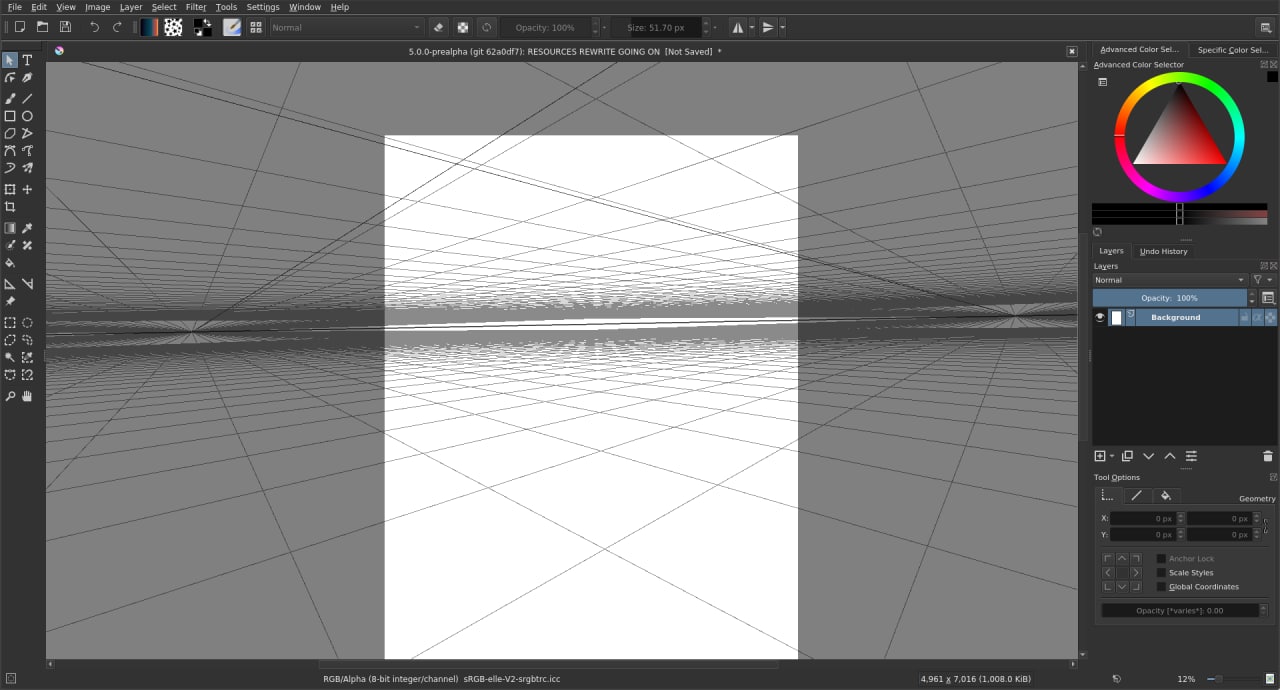The width and height of the screenshot is (1280, 690).
Task: Switch to the Undo History tab
Action: coord(1163,251)
